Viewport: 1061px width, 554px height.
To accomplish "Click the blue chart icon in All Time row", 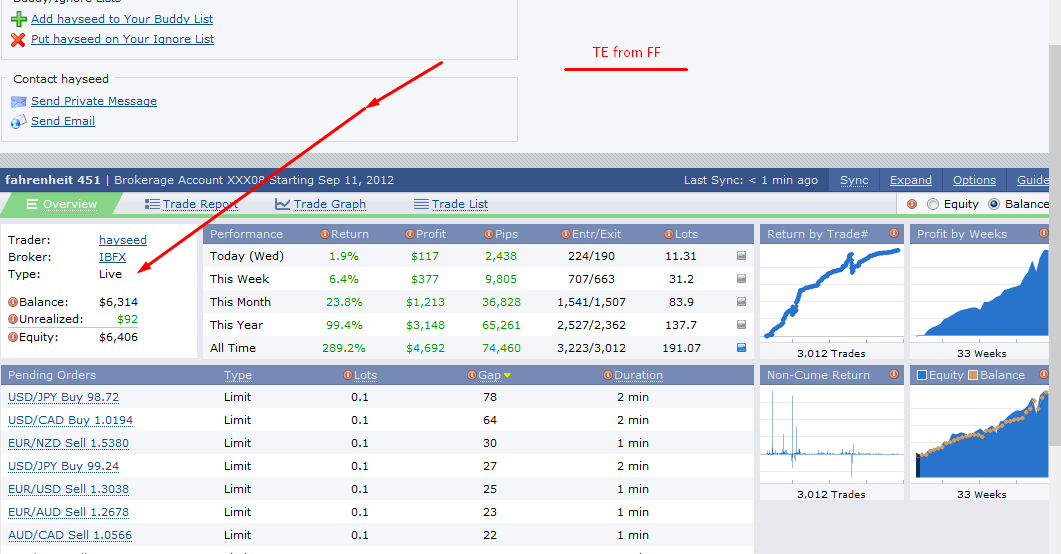I will click(x=741, y=348).
